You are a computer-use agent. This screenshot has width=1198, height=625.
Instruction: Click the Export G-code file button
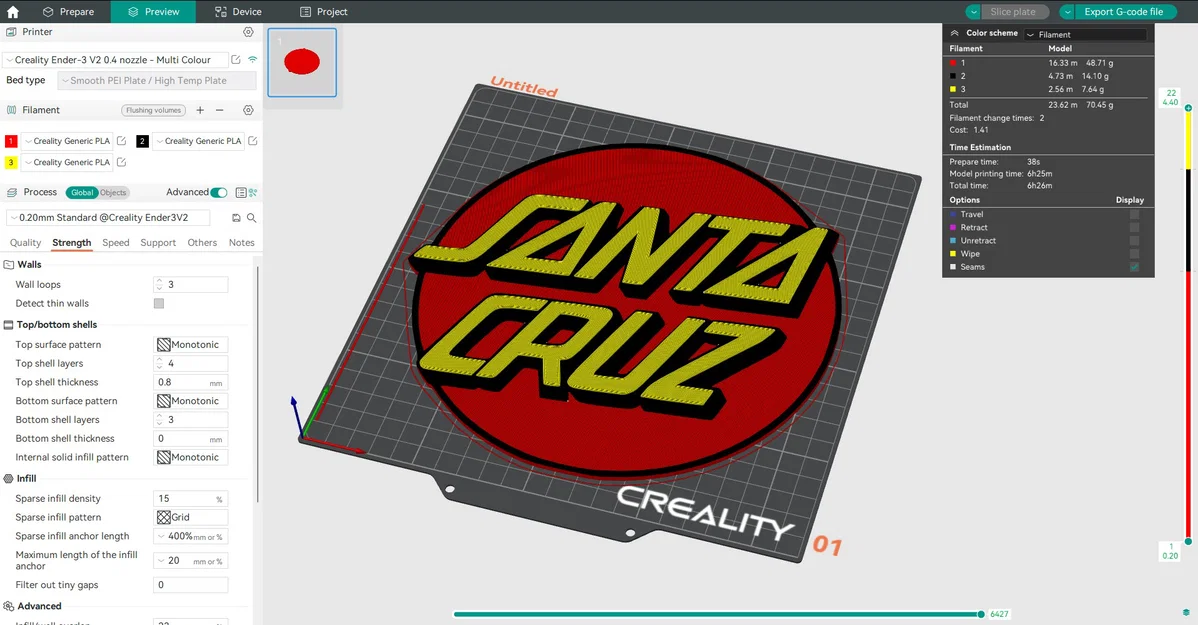point(1124,11)
